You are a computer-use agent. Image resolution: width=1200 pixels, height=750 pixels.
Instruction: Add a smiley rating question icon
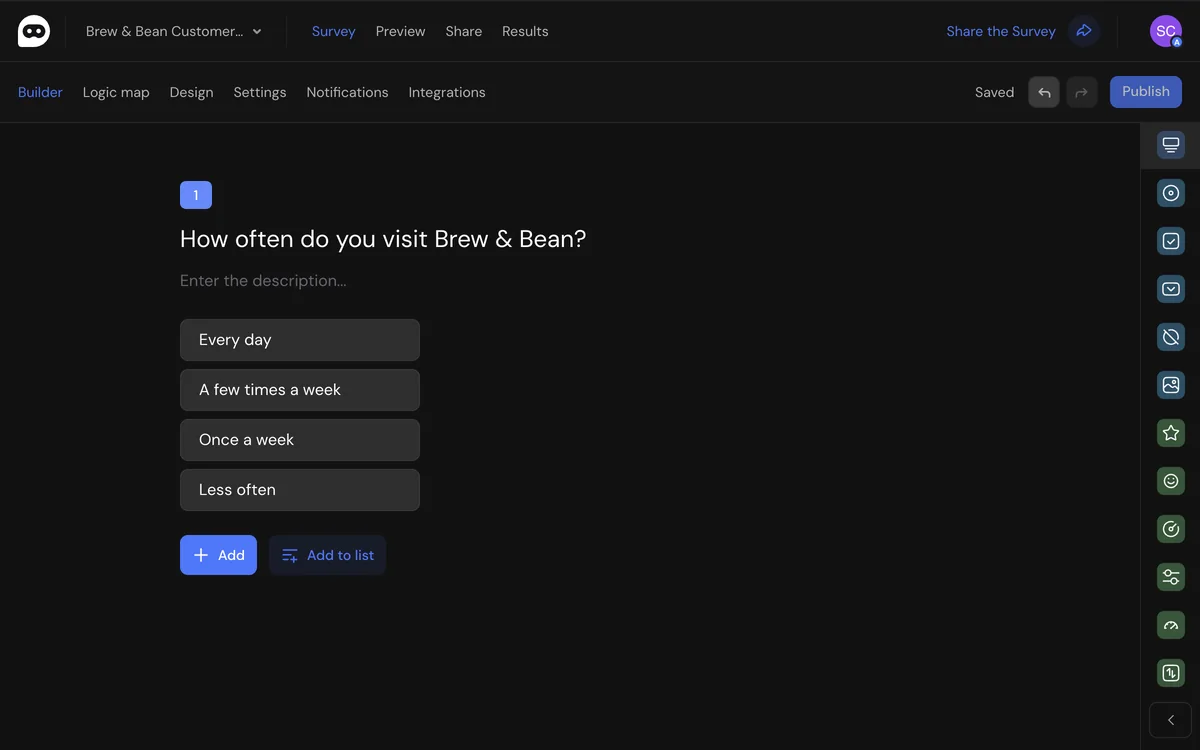pyautogui.click(x=1171, y=481)
